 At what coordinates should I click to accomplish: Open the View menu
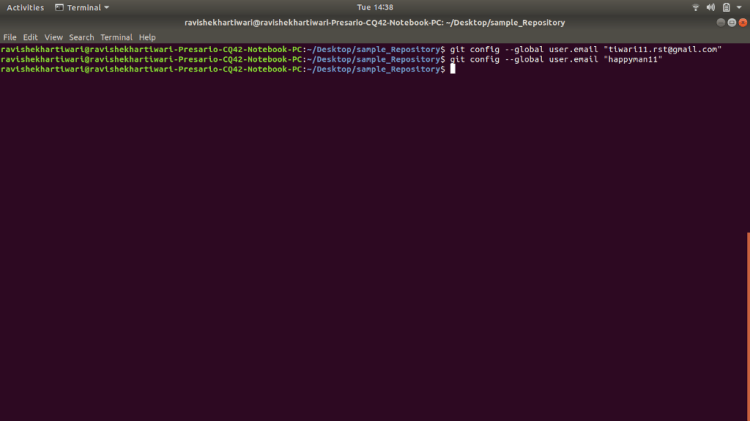coord(53,37)
